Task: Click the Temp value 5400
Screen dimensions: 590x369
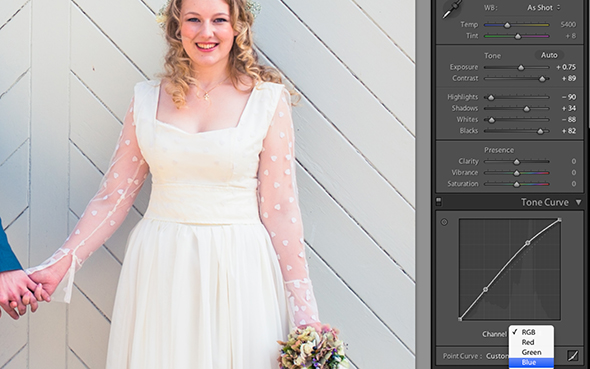Action: point(568,25)
